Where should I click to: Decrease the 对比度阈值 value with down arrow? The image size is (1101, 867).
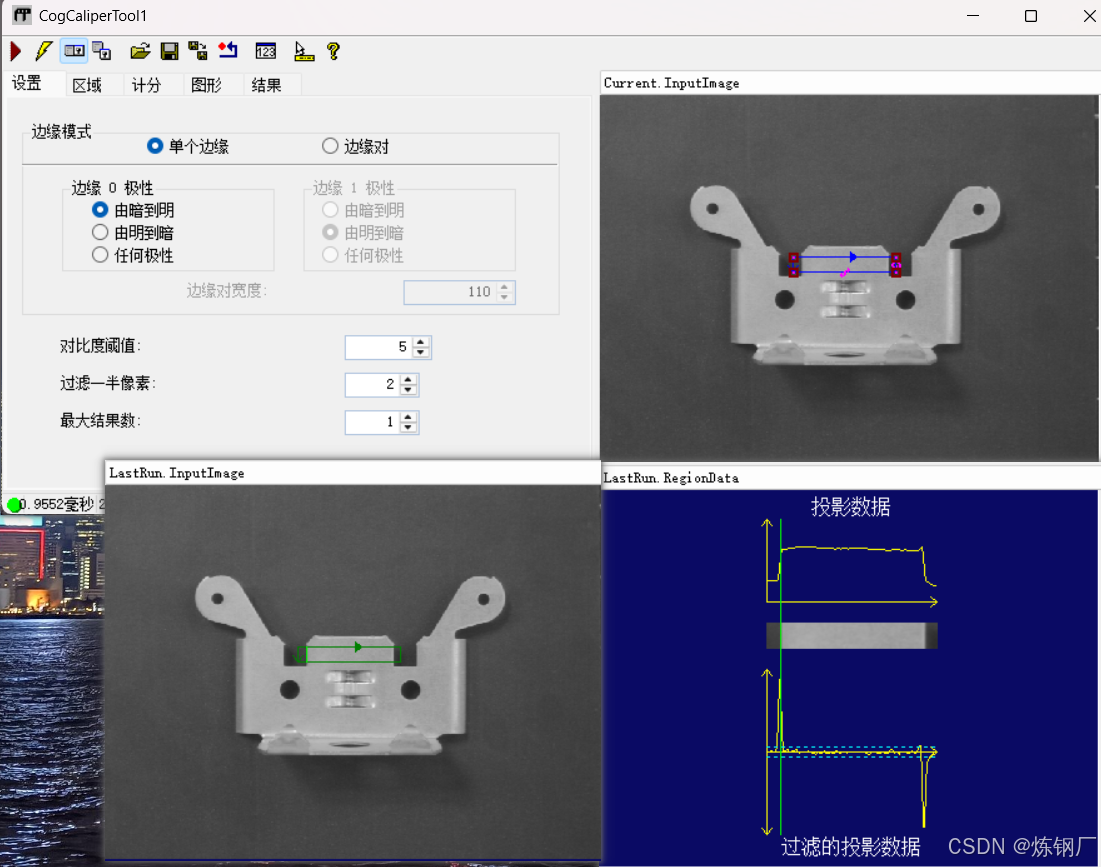(421, 352)
